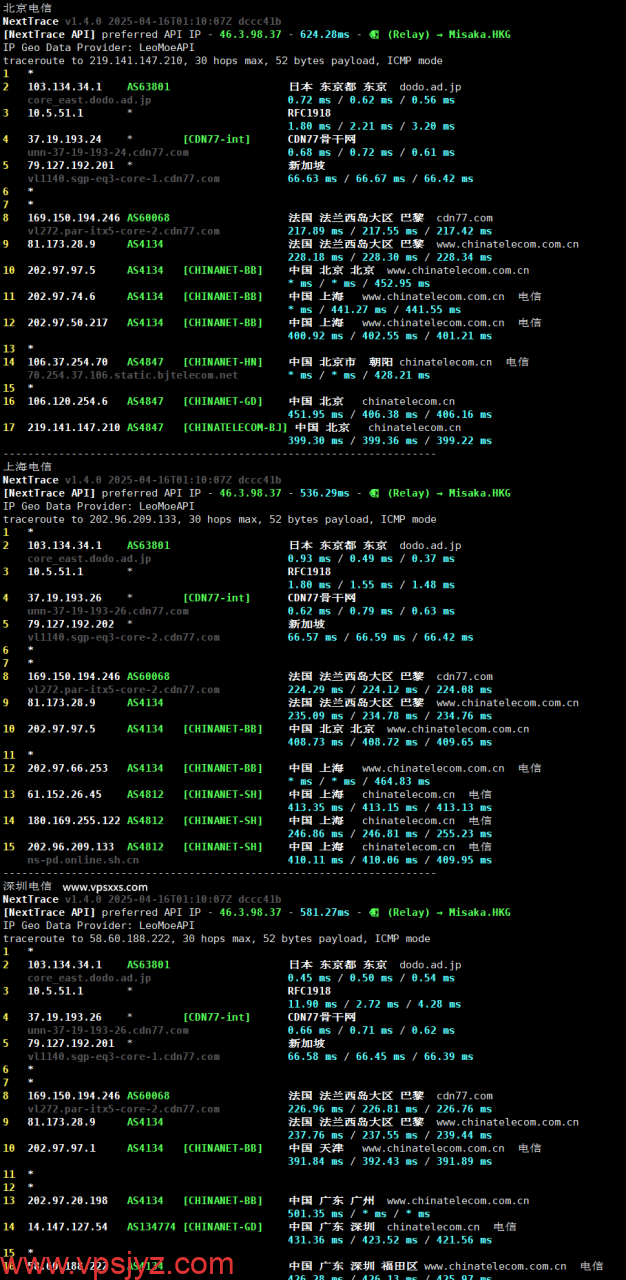Image resolution: width=626 pixels, height=1280 pixels.
Task: Click latency '66.58 ms / 66.45 ms / 66.39 ms'
Action: (x=380, y=1056)
